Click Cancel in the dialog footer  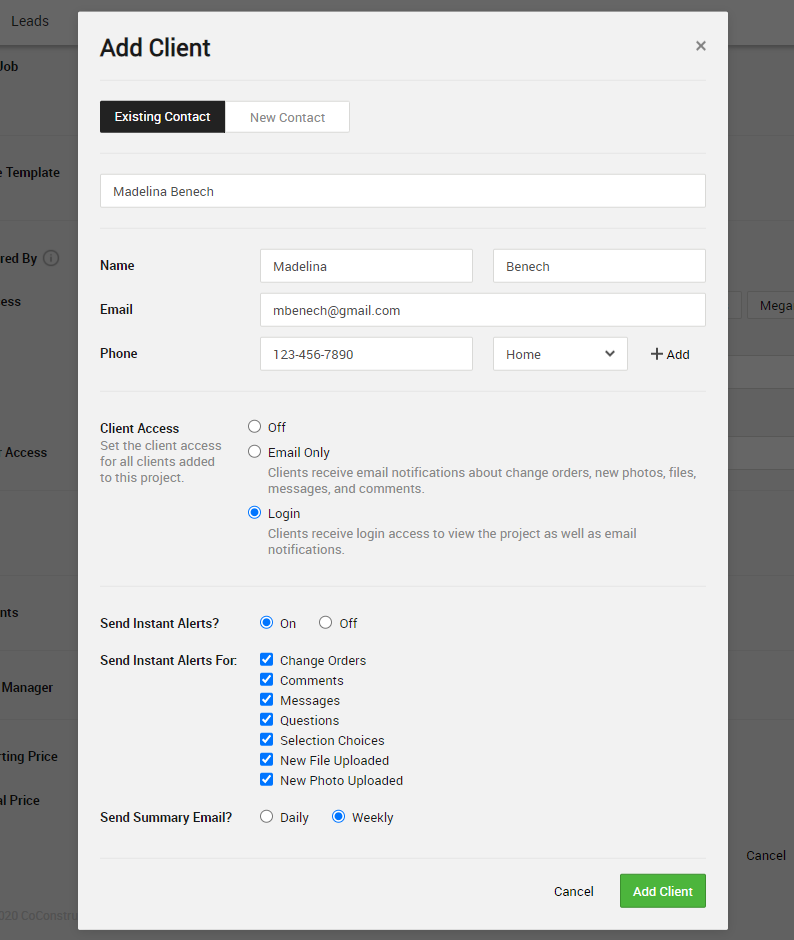click(573, 891)
